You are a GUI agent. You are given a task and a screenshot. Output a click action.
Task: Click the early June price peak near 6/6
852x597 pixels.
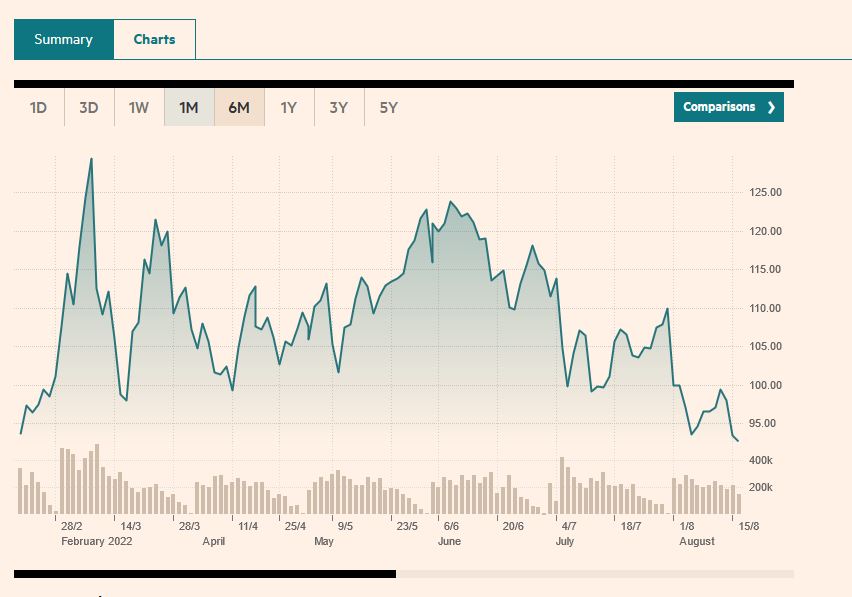click(451, 202)
